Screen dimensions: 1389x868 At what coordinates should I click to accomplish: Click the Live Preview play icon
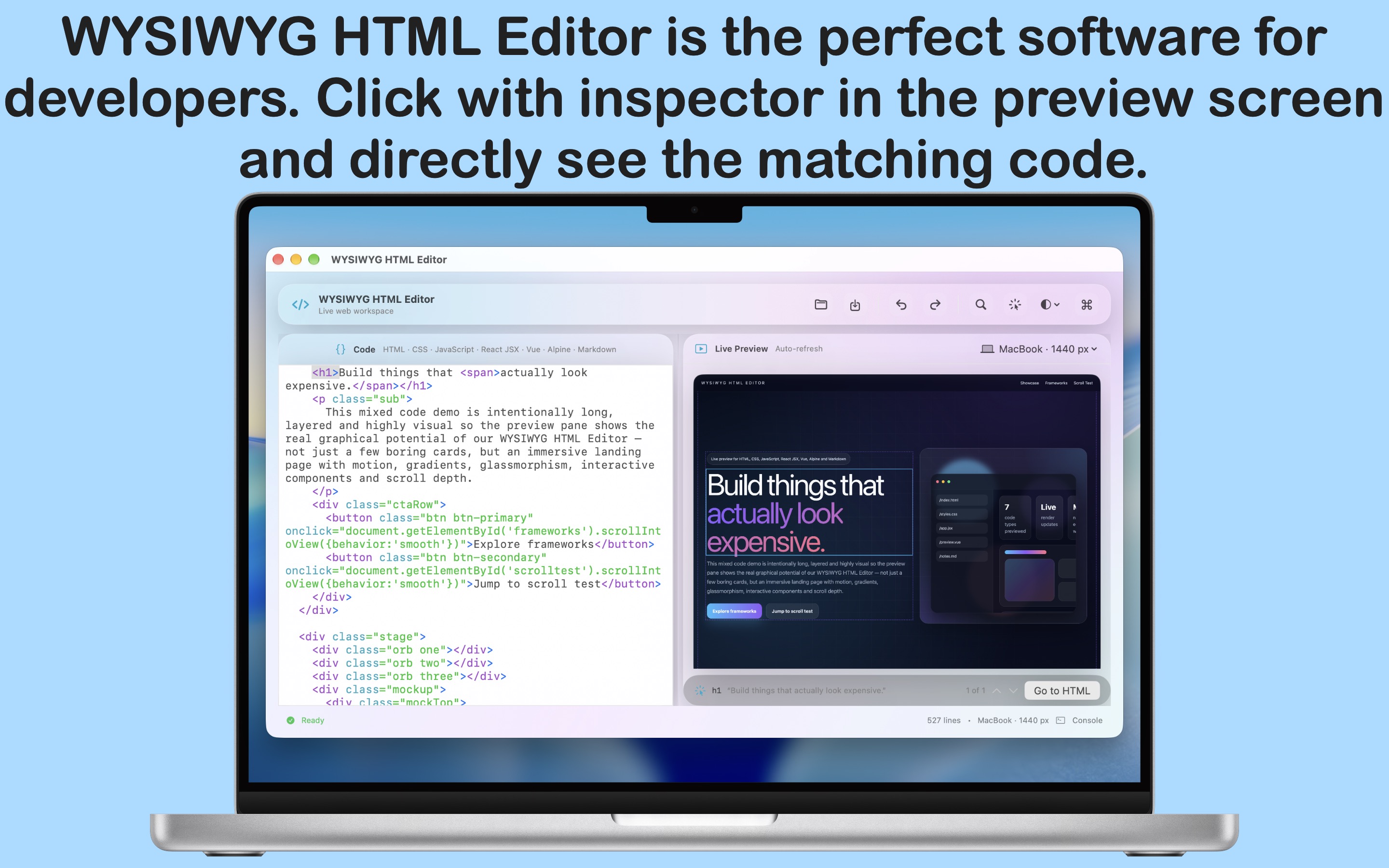point(701,349)
